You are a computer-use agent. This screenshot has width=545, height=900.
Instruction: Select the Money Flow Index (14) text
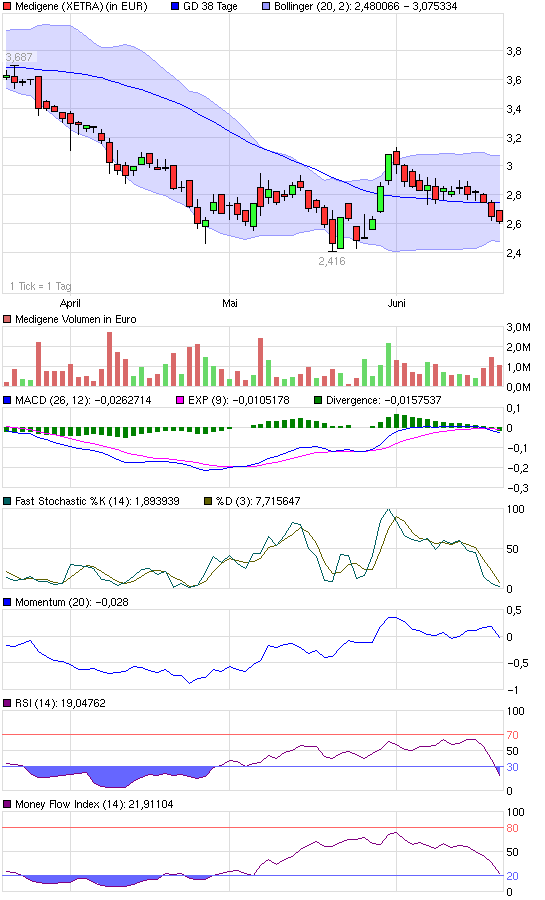(x=94, y=804)
